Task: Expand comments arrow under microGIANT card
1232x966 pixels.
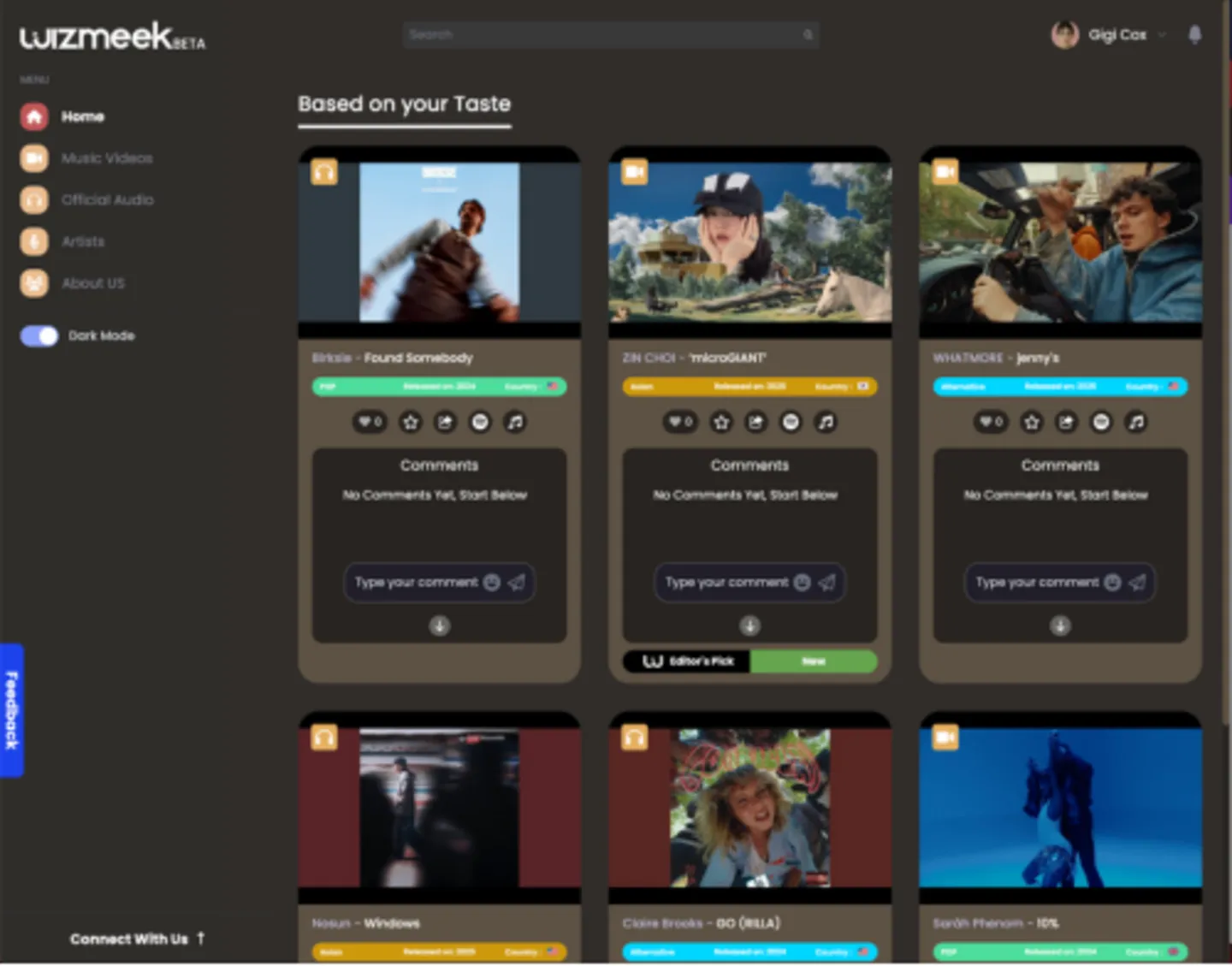Action: click(749, 626)
